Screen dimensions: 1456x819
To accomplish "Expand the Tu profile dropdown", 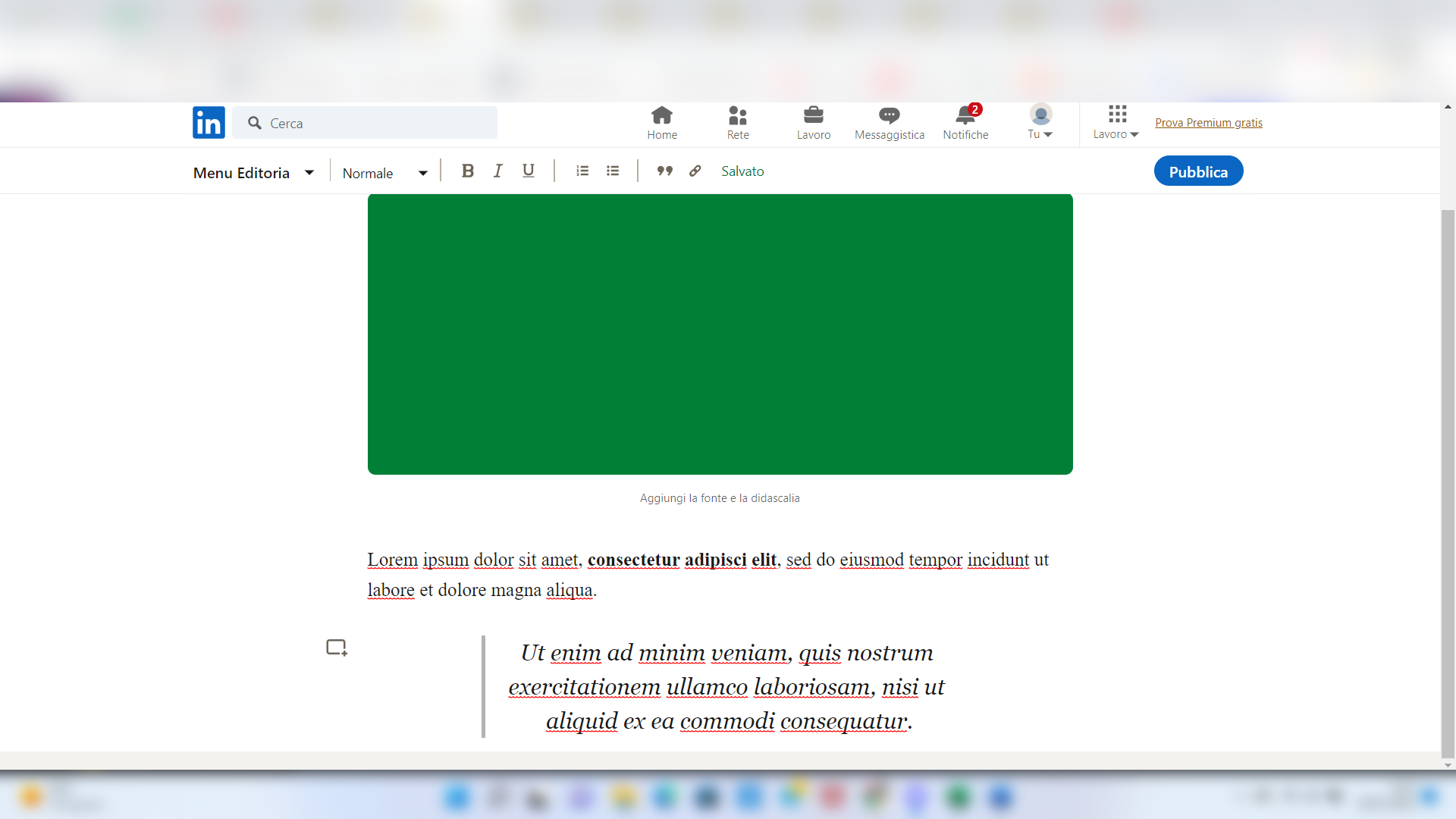I will 1040,122.
